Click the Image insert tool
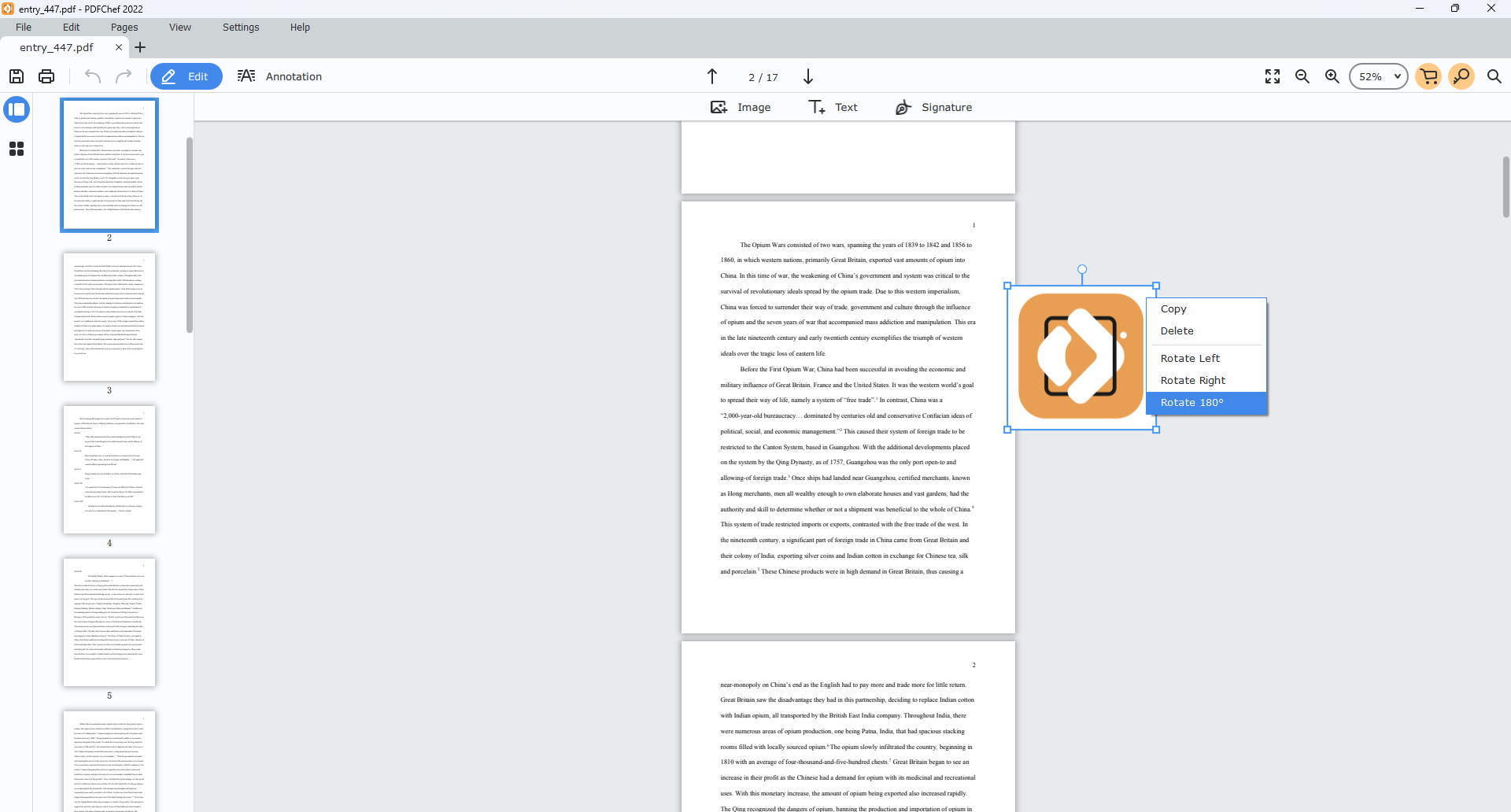Image resolution: width=1511 pixels, height=812 pixels. coord(741,107)
